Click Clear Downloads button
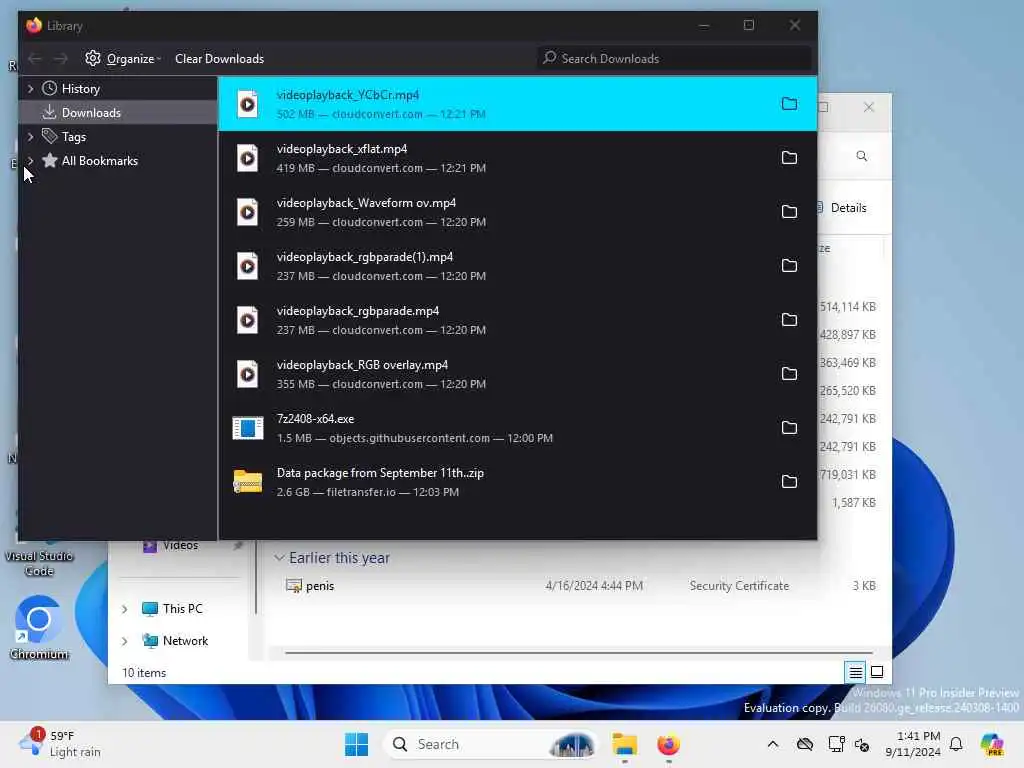1024x768 pixels. tap(219, 59)
